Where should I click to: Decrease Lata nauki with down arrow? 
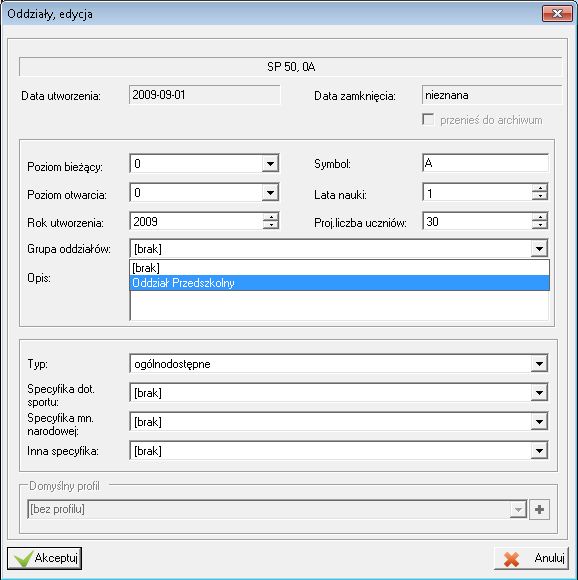[540, 196]
